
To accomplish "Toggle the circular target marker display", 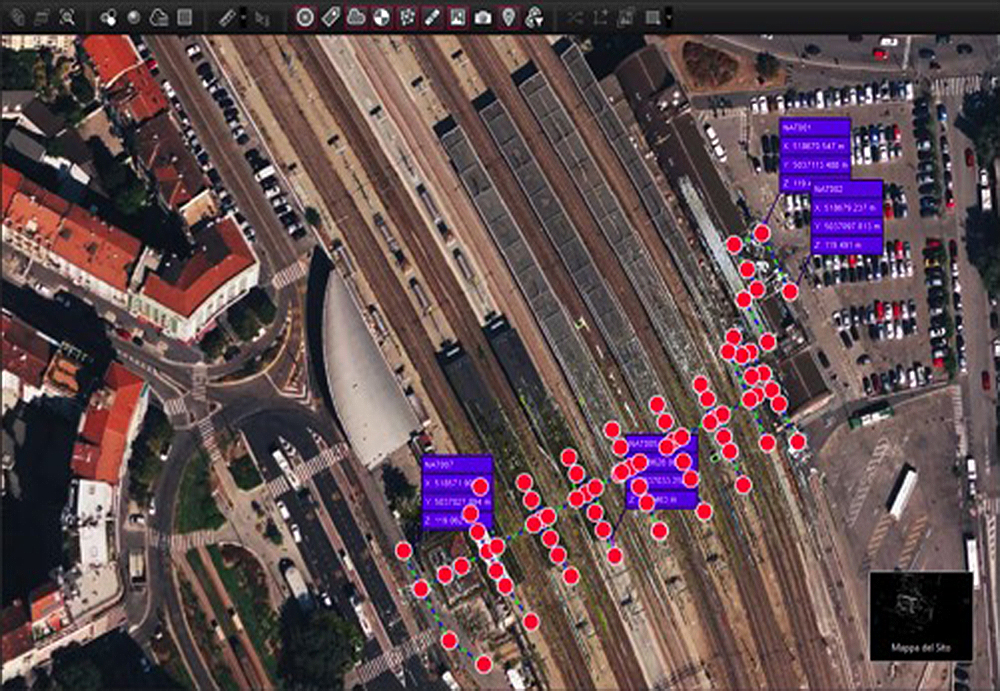I will (306, 17).
